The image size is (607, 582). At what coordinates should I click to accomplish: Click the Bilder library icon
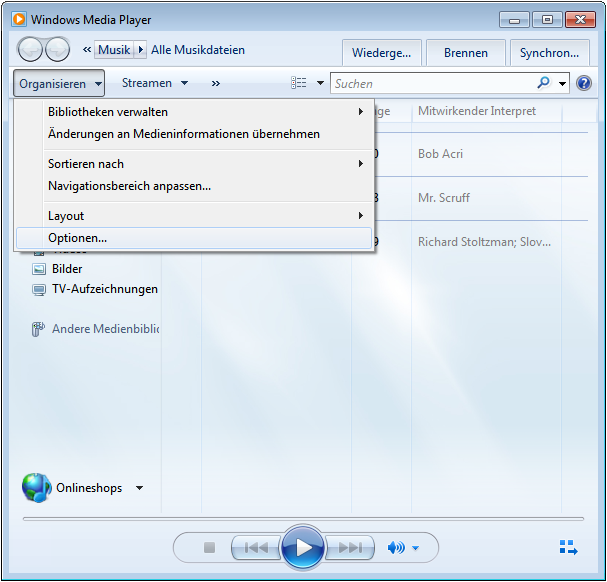point(39,269)
